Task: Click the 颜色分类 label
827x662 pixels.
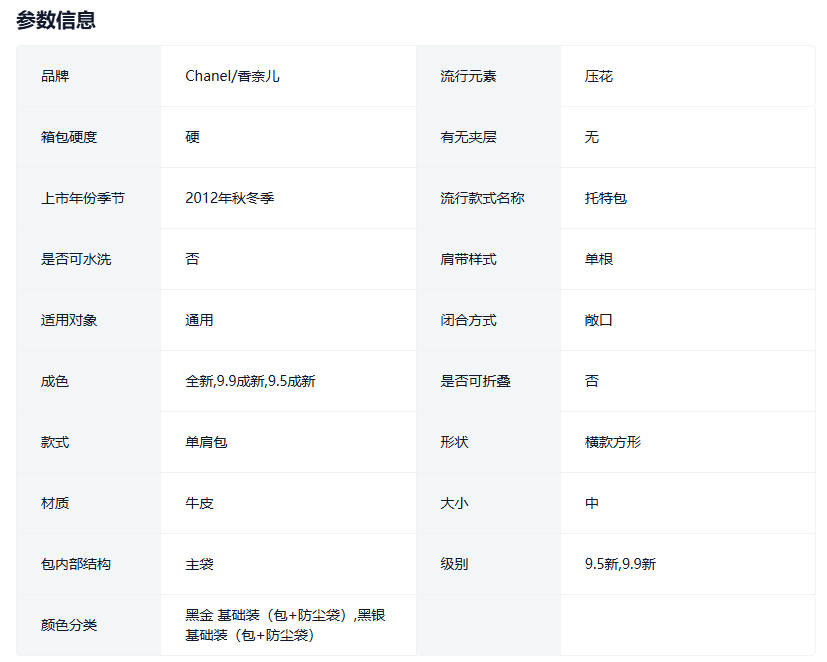Action: 69,625
